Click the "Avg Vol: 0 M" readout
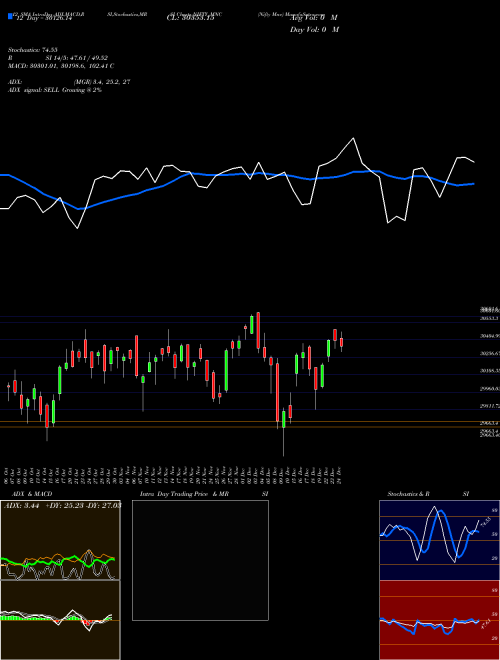 pos(314,18)
